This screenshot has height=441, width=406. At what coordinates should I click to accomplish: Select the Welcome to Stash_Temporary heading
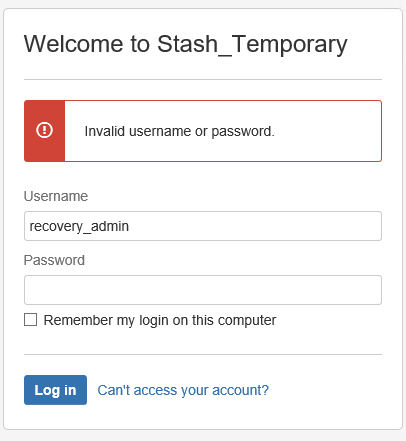click(x=185, y=44)
